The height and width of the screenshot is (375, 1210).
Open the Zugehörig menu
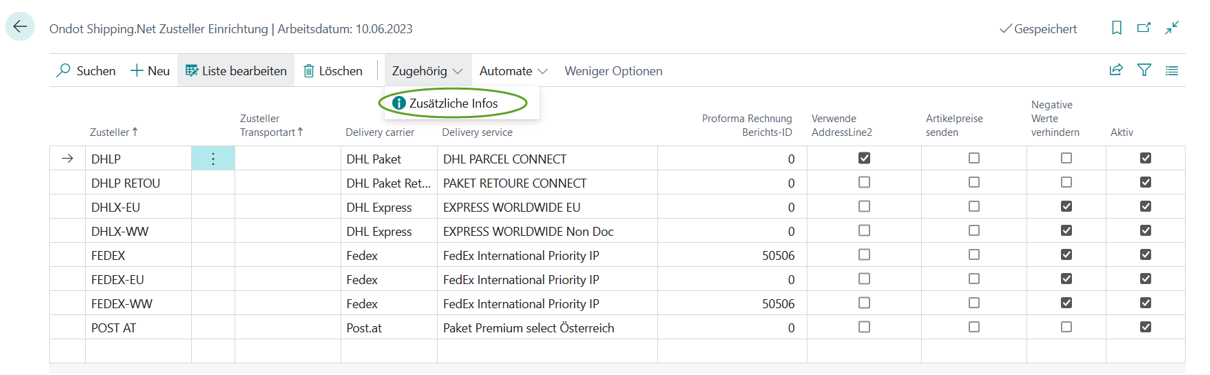[427, 71]
